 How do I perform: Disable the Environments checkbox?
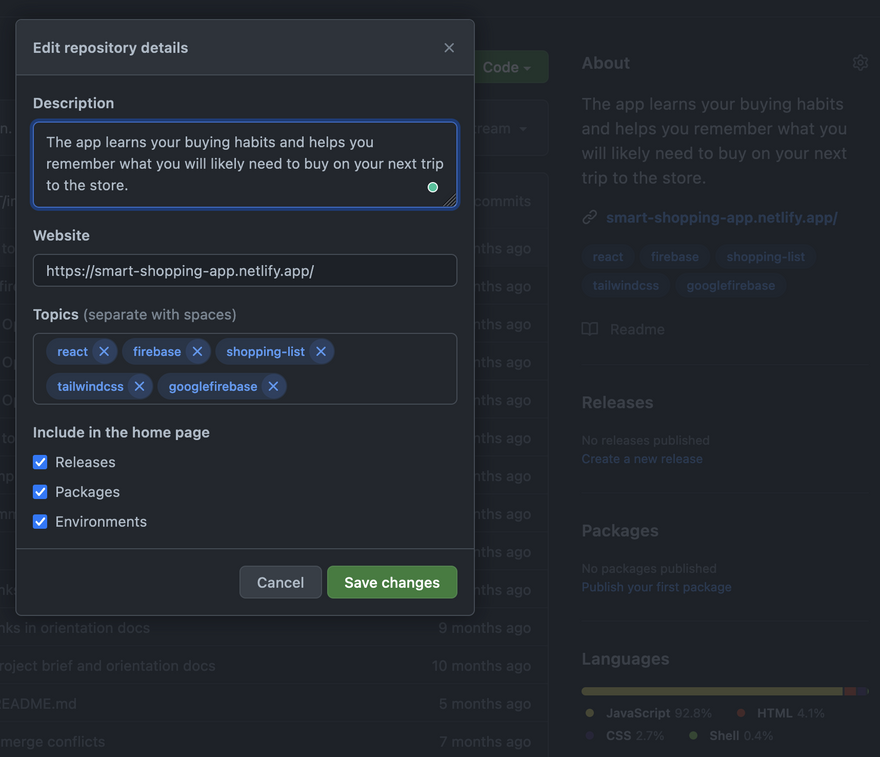click(x=40, y=522)
